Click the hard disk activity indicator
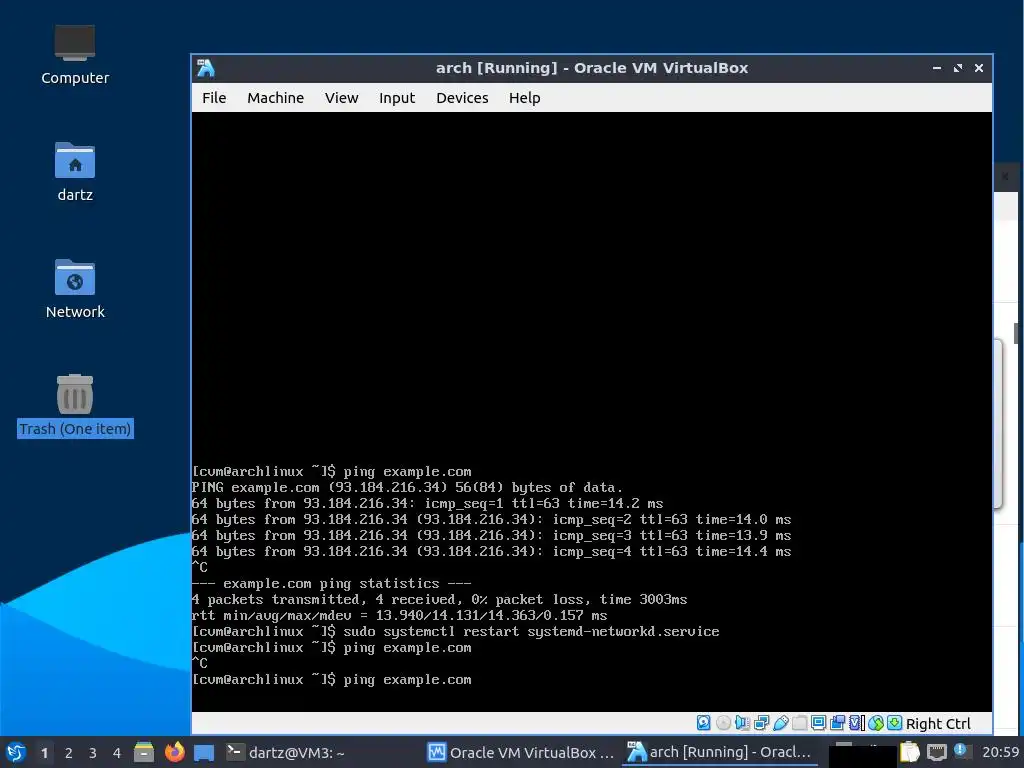This screenshot has height=768, width=1024. [x=703, y=722]
